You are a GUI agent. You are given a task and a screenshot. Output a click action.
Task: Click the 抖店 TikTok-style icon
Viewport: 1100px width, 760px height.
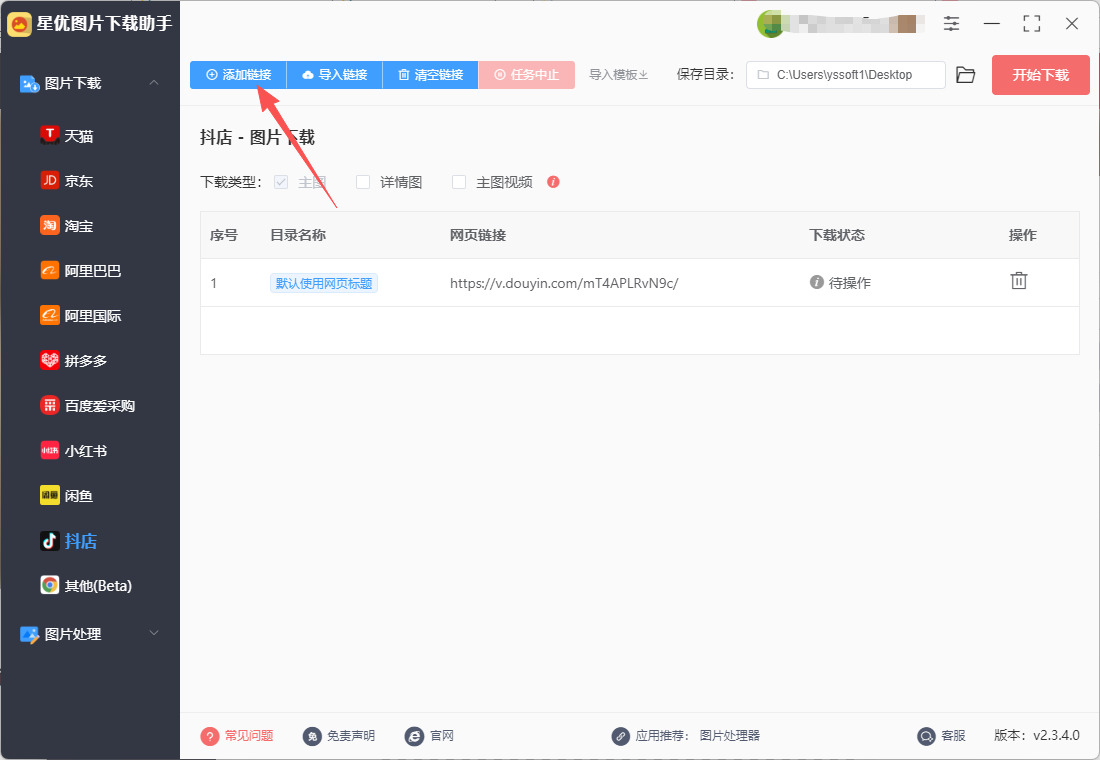tap(50, 540)
